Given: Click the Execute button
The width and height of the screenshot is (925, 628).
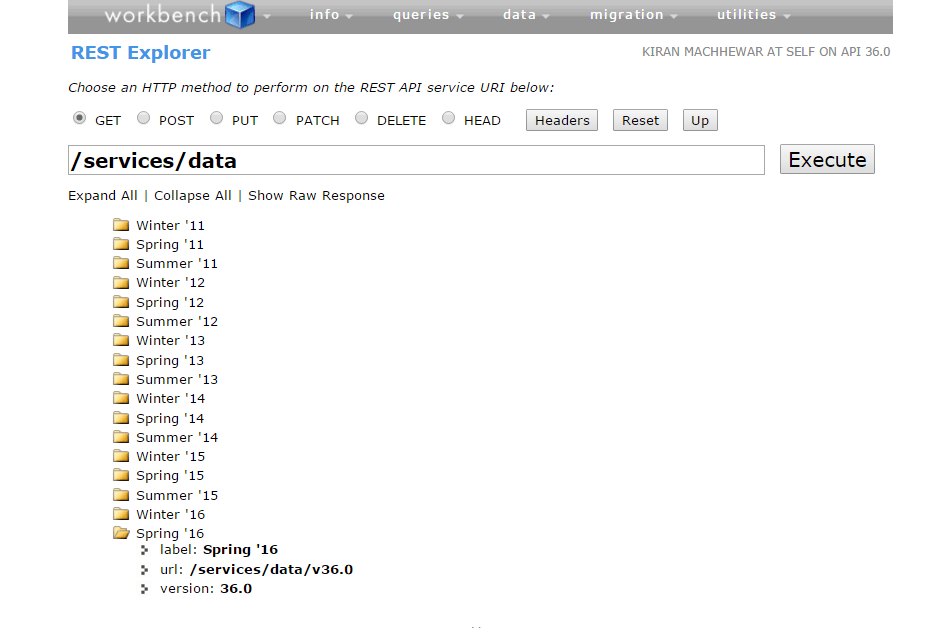Looking at the screenshot, I should pos(826,158).
